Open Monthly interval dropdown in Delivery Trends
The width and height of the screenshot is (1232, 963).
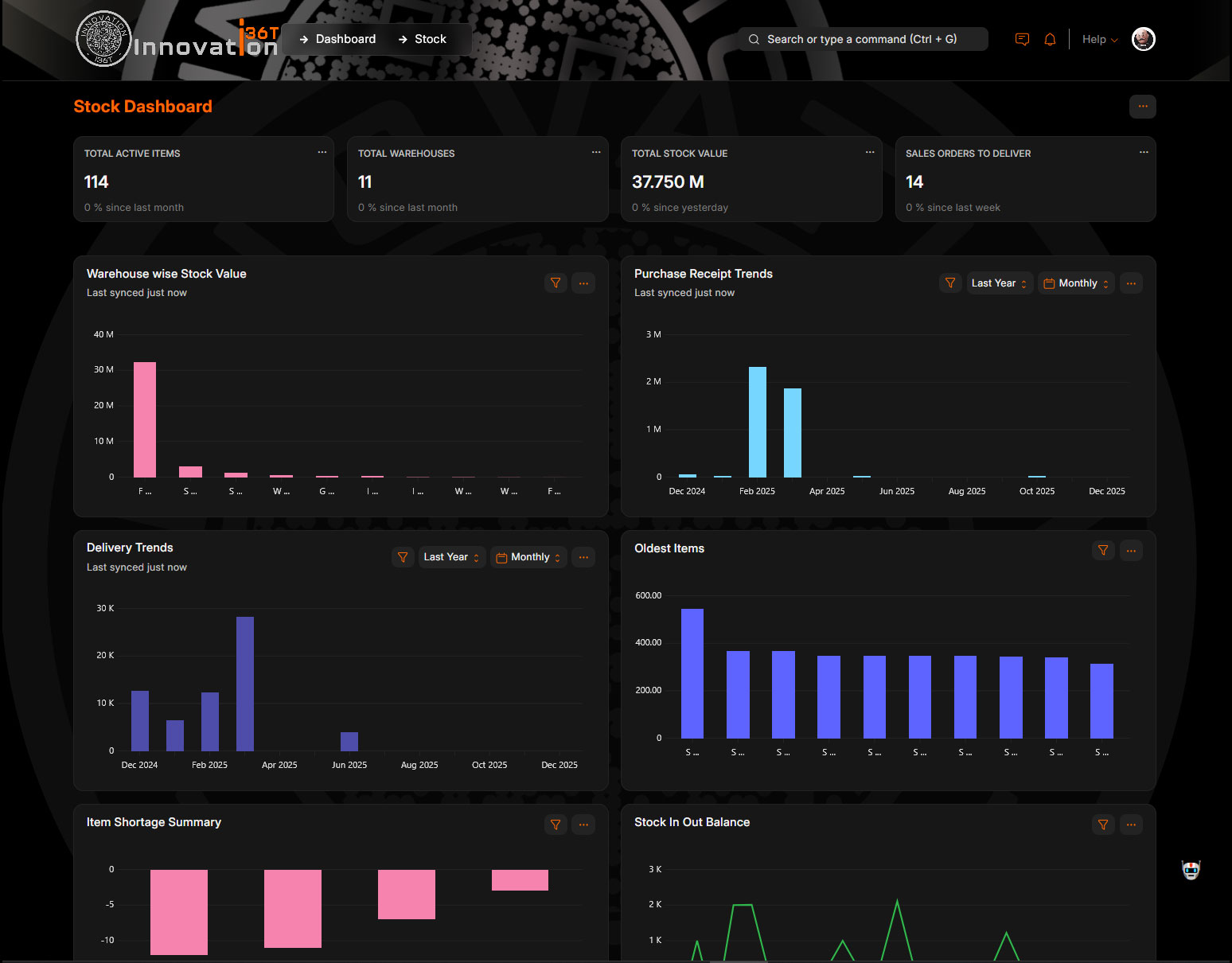(x=529, y=557)
